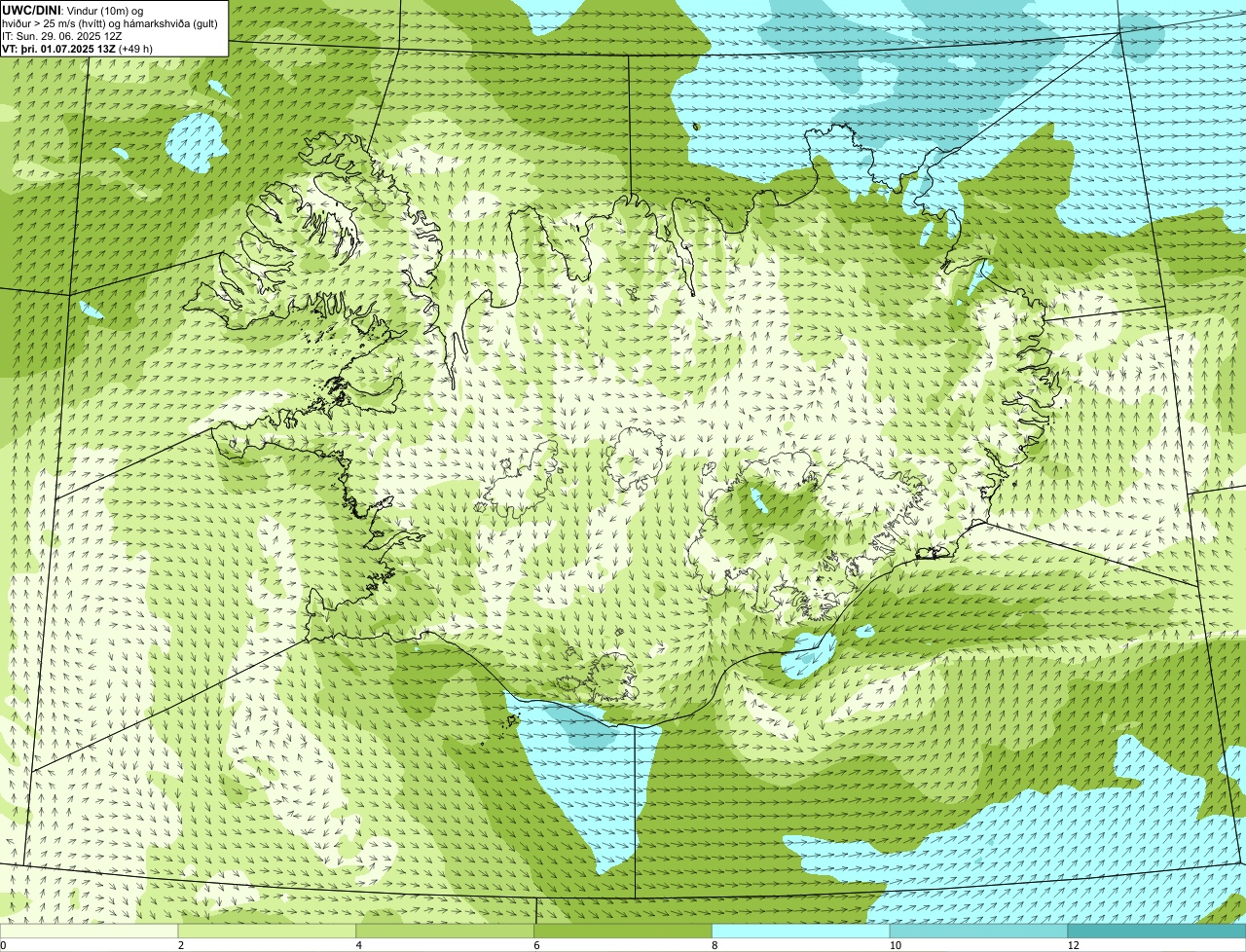
Task: Select scale label "6" below the map
Action: (536, 945)
